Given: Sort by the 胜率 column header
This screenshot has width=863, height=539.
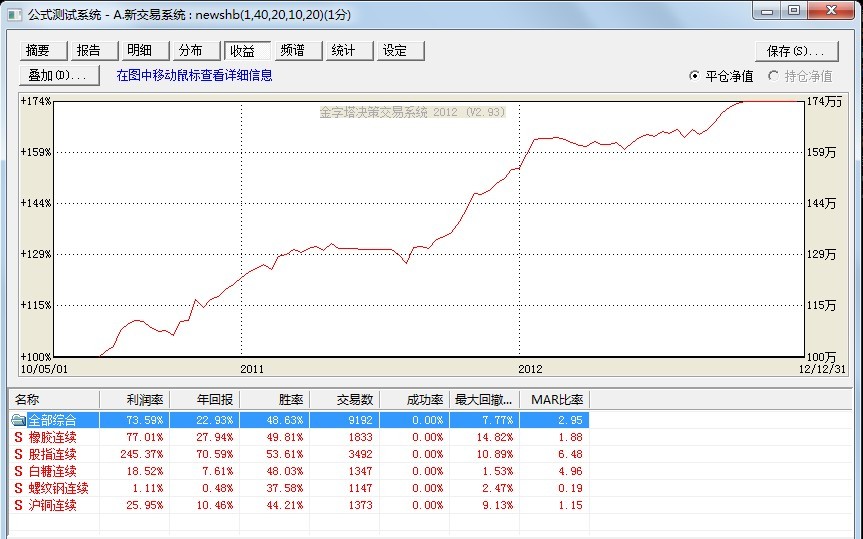Looking at the screenshot, I should tap(274, 400).
